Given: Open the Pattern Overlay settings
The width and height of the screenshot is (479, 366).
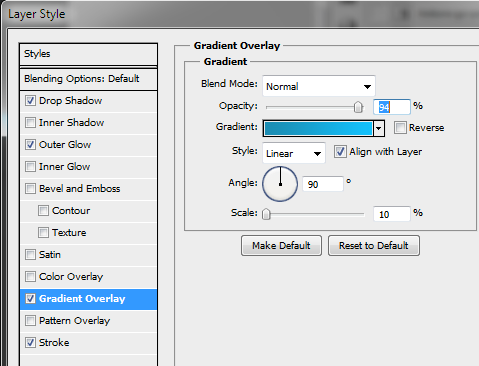Looking at the screenshot, I should click(x=88, y=321).
